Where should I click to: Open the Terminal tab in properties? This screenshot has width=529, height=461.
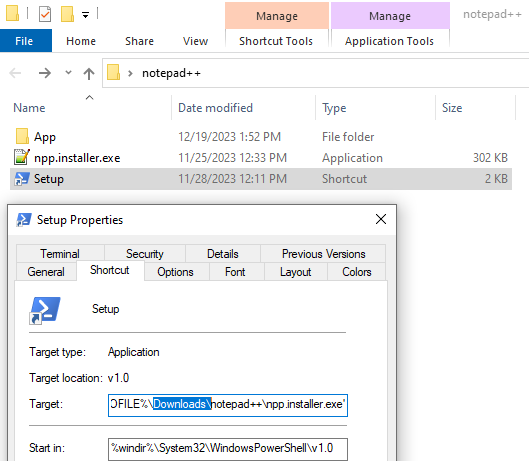pyautogui.click(x=60, y=253)
